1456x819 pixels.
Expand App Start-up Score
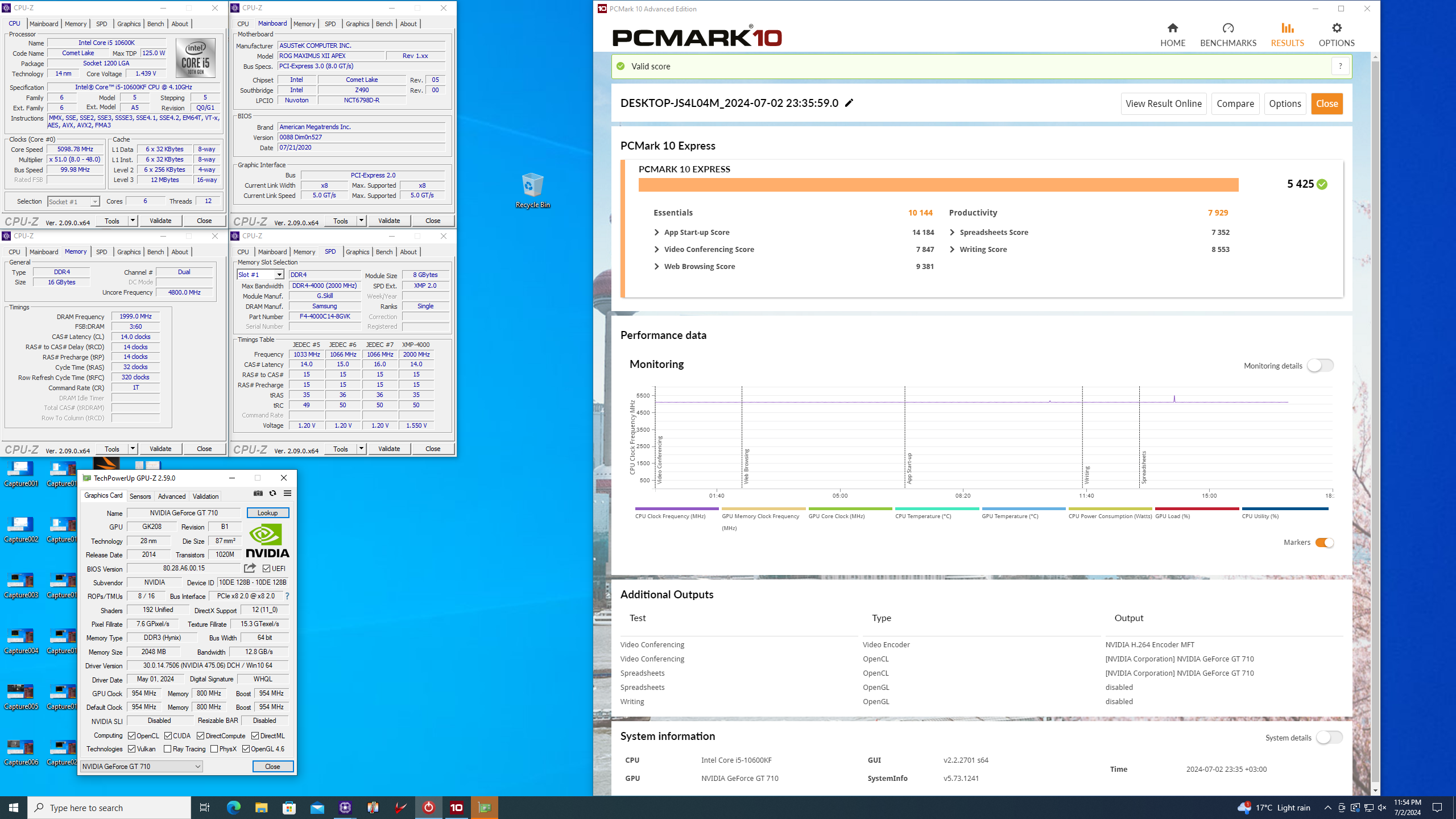[x=657, y=232]
